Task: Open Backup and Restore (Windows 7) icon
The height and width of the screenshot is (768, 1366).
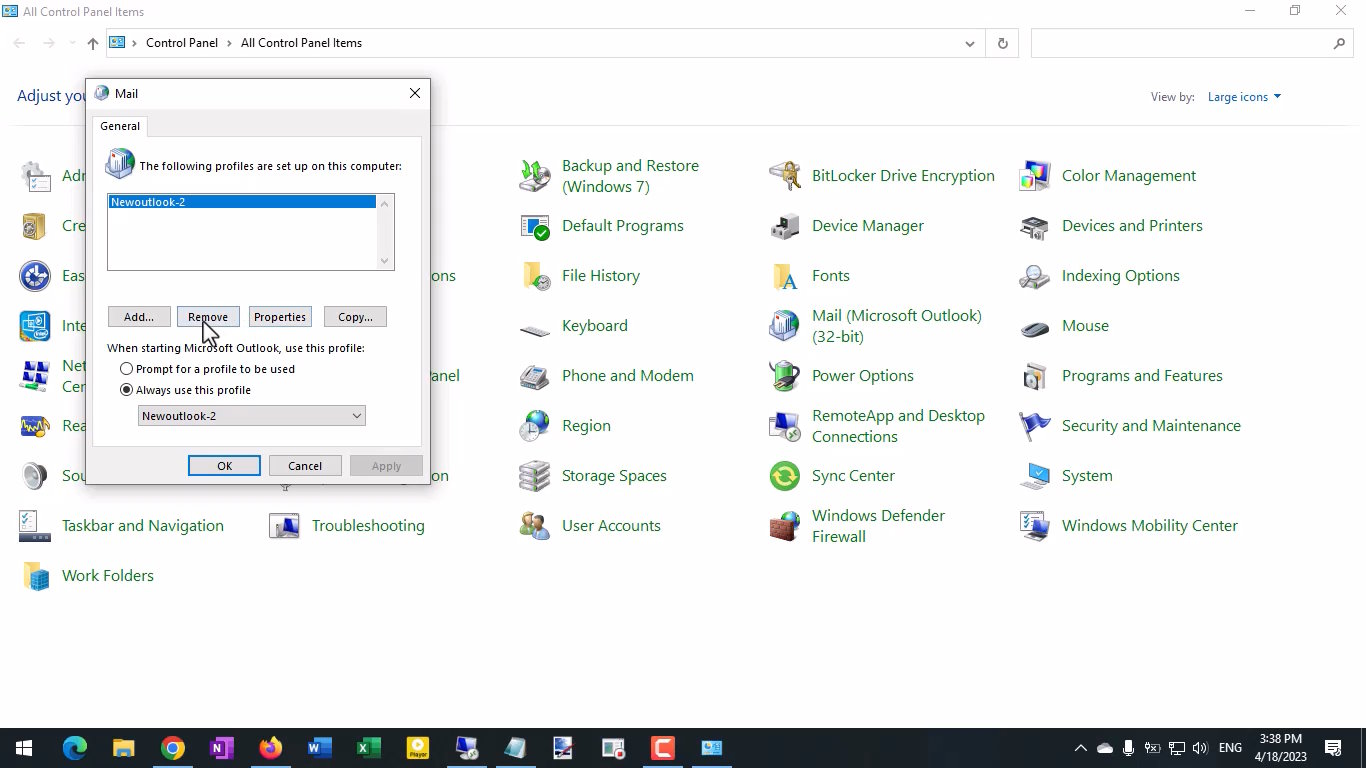Action: tap(535, 176)
